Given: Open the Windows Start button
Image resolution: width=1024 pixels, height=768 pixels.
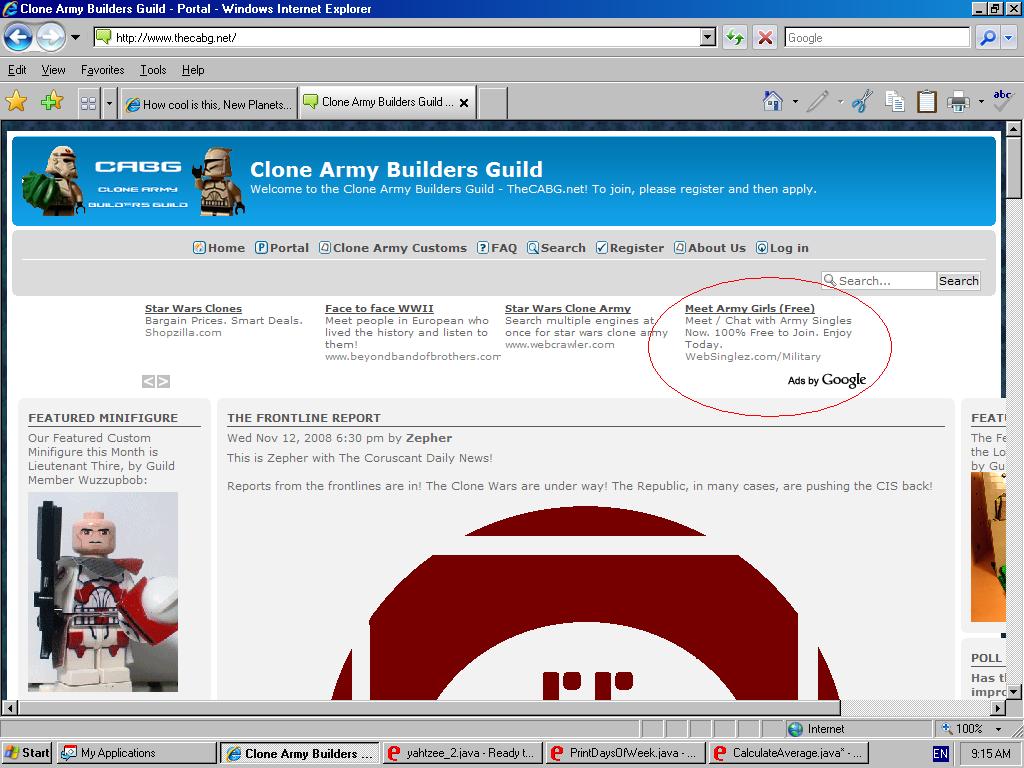Looking at the screenshot, I should point(27,753).
